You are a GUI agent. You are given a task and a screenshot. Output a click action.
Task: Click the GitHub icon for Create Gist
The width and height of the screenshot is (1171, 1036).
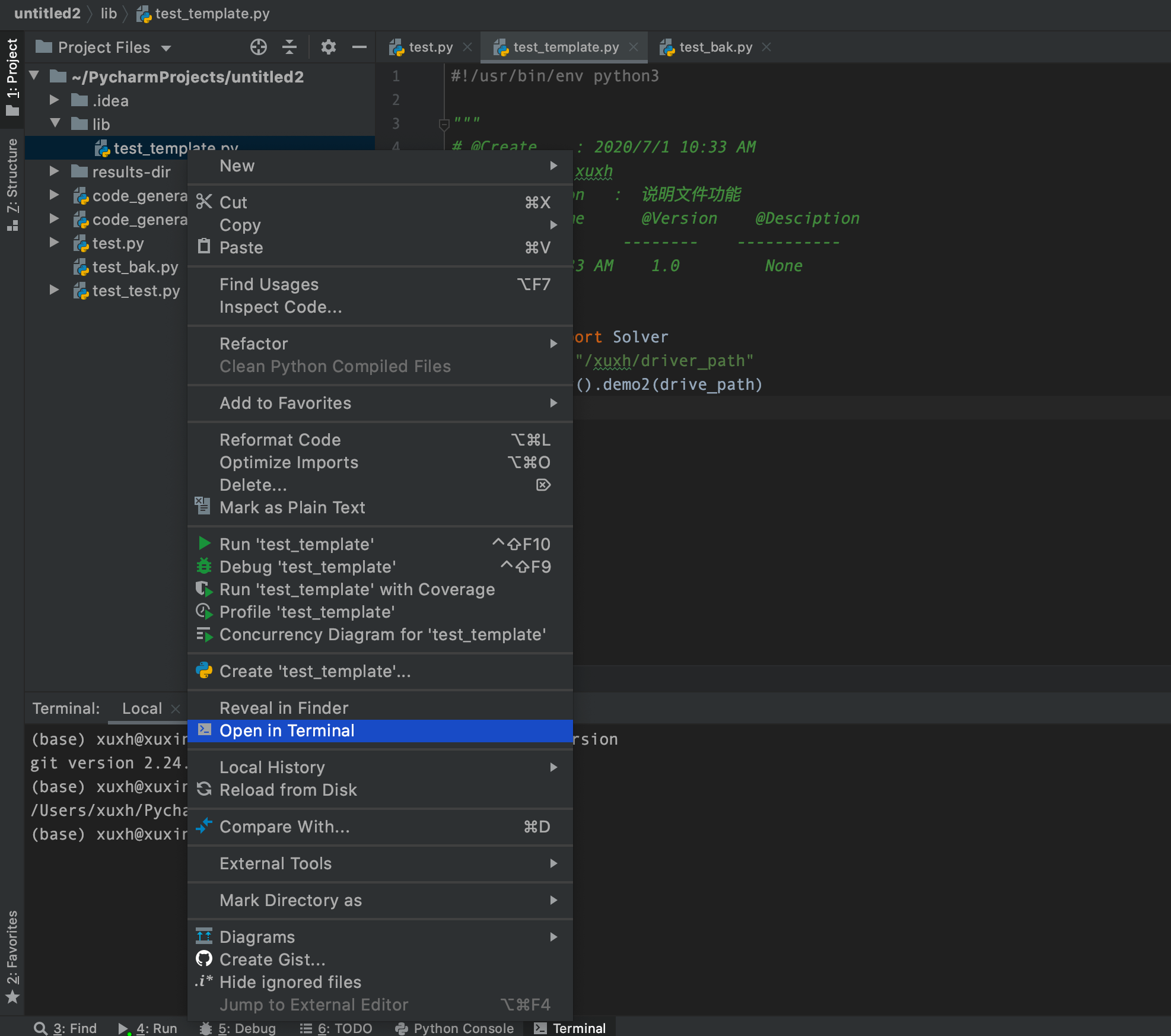pyautogui.click(x=204, y=959)
